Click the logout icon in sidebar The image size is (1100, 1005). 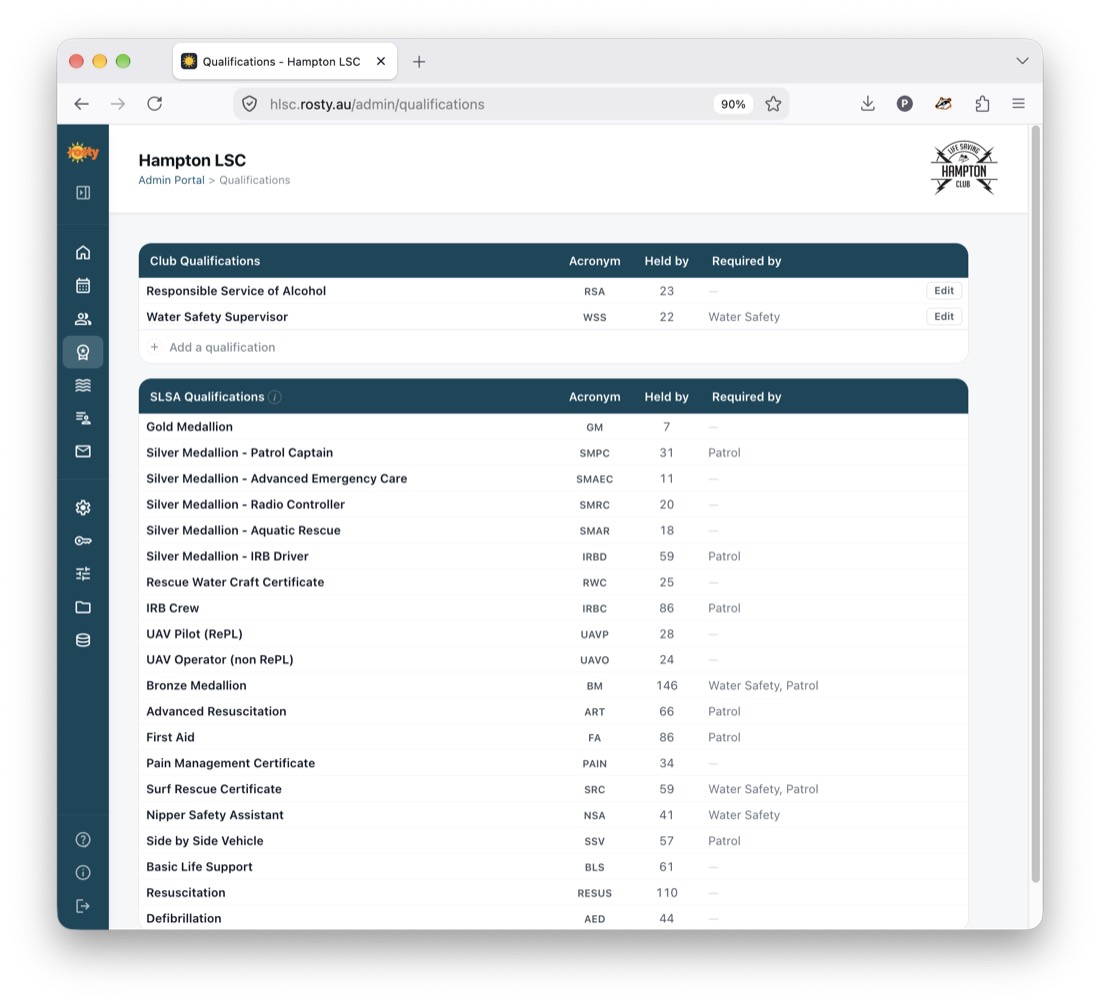click(x=83, y=906)
